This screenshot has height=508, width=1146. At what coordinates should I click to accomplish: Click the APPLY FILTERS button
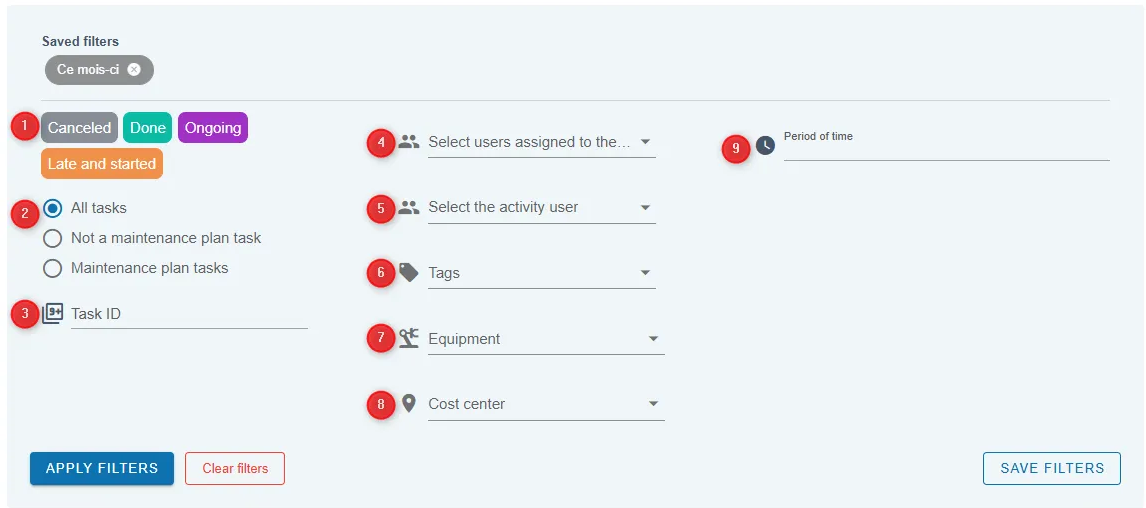click(x=102, y=469)
